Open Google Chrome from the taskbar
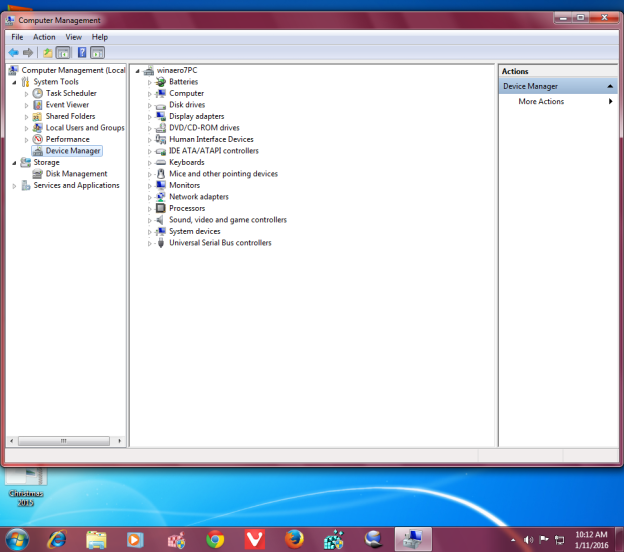This screenshot has height=552, width=624. click(x=215, y=540)
